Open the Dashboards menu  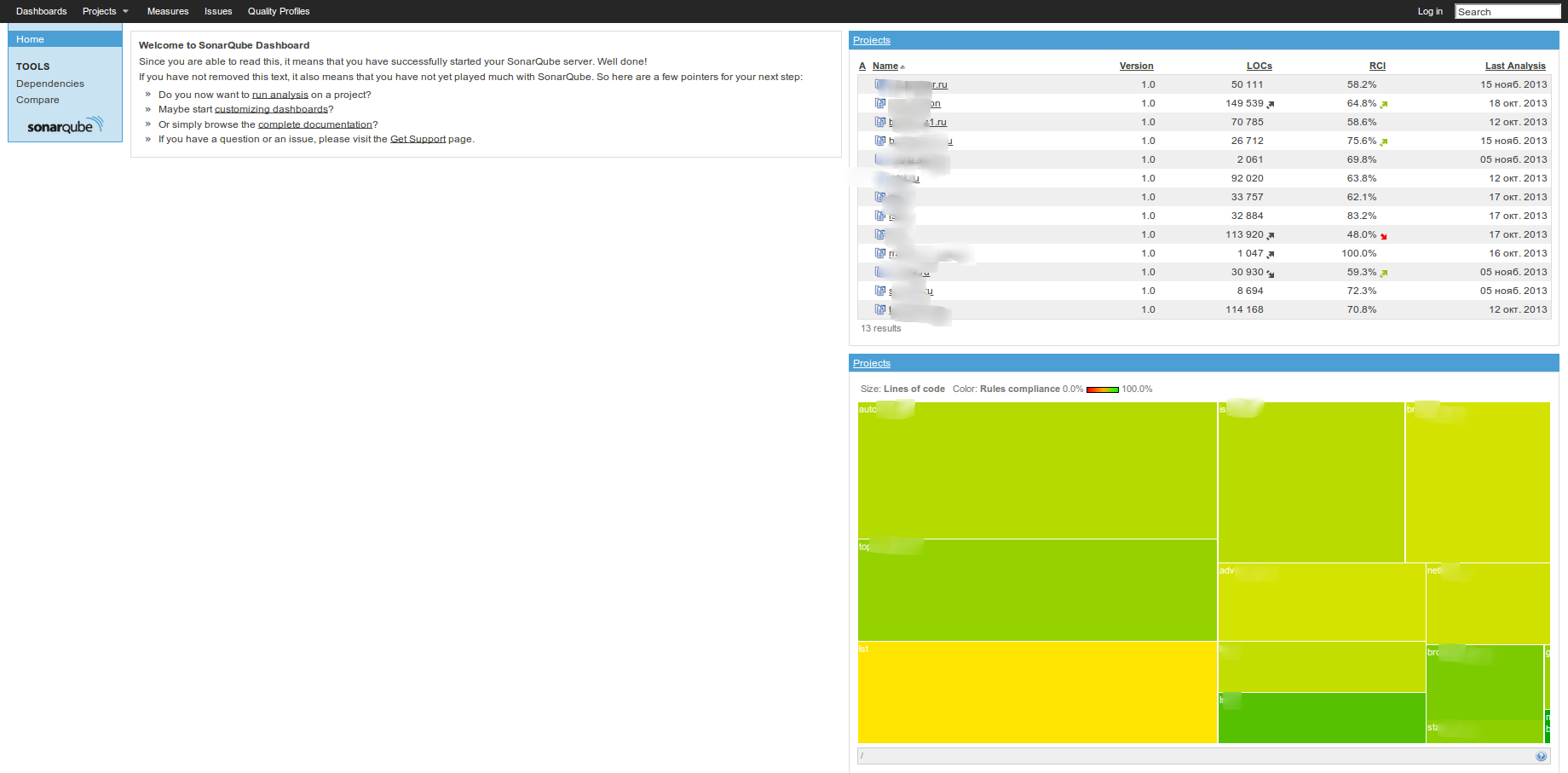click(x=41, y=11)
